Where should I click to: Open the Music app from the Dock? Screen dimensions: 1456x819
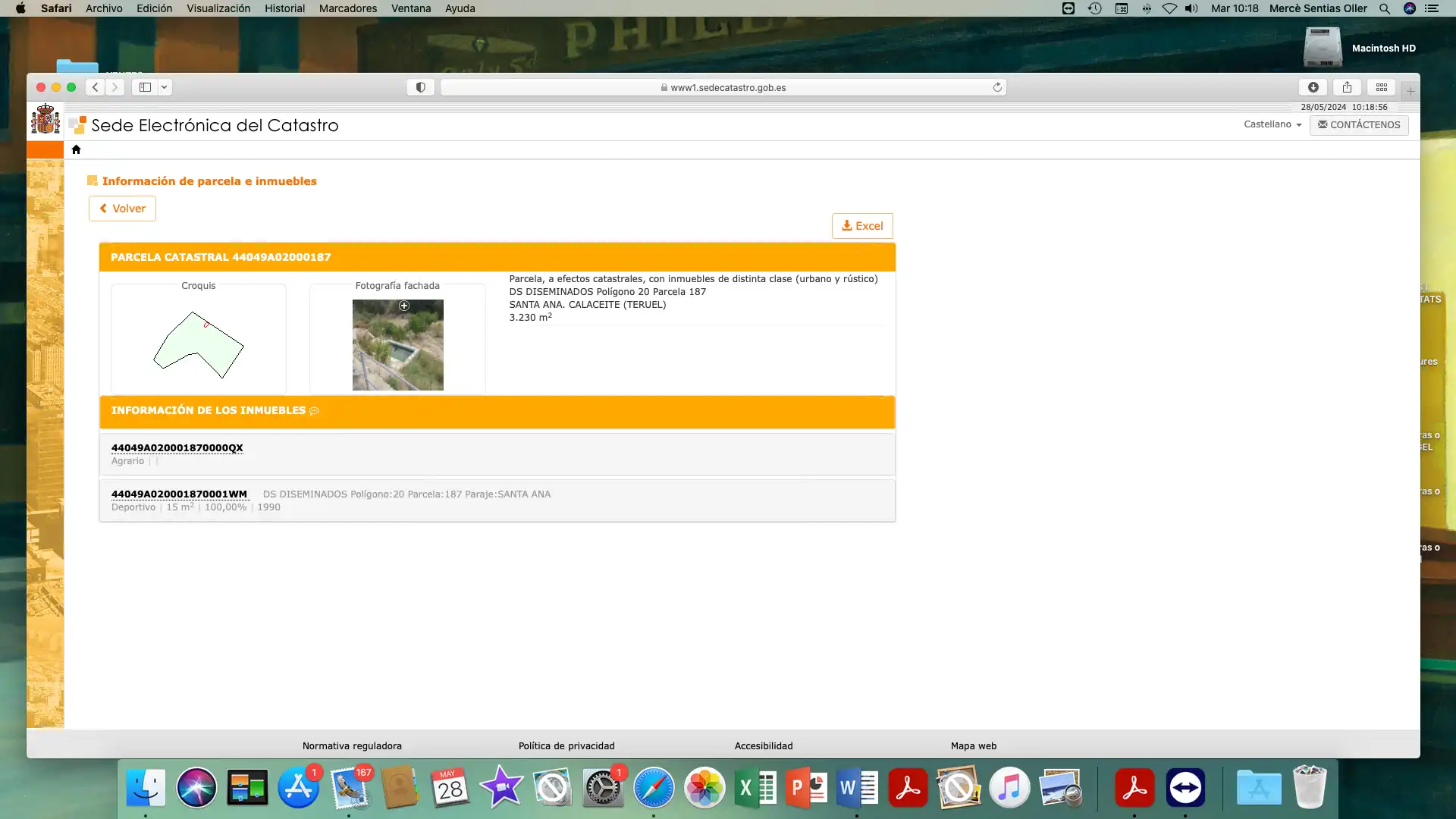(x=1009, y=788)
